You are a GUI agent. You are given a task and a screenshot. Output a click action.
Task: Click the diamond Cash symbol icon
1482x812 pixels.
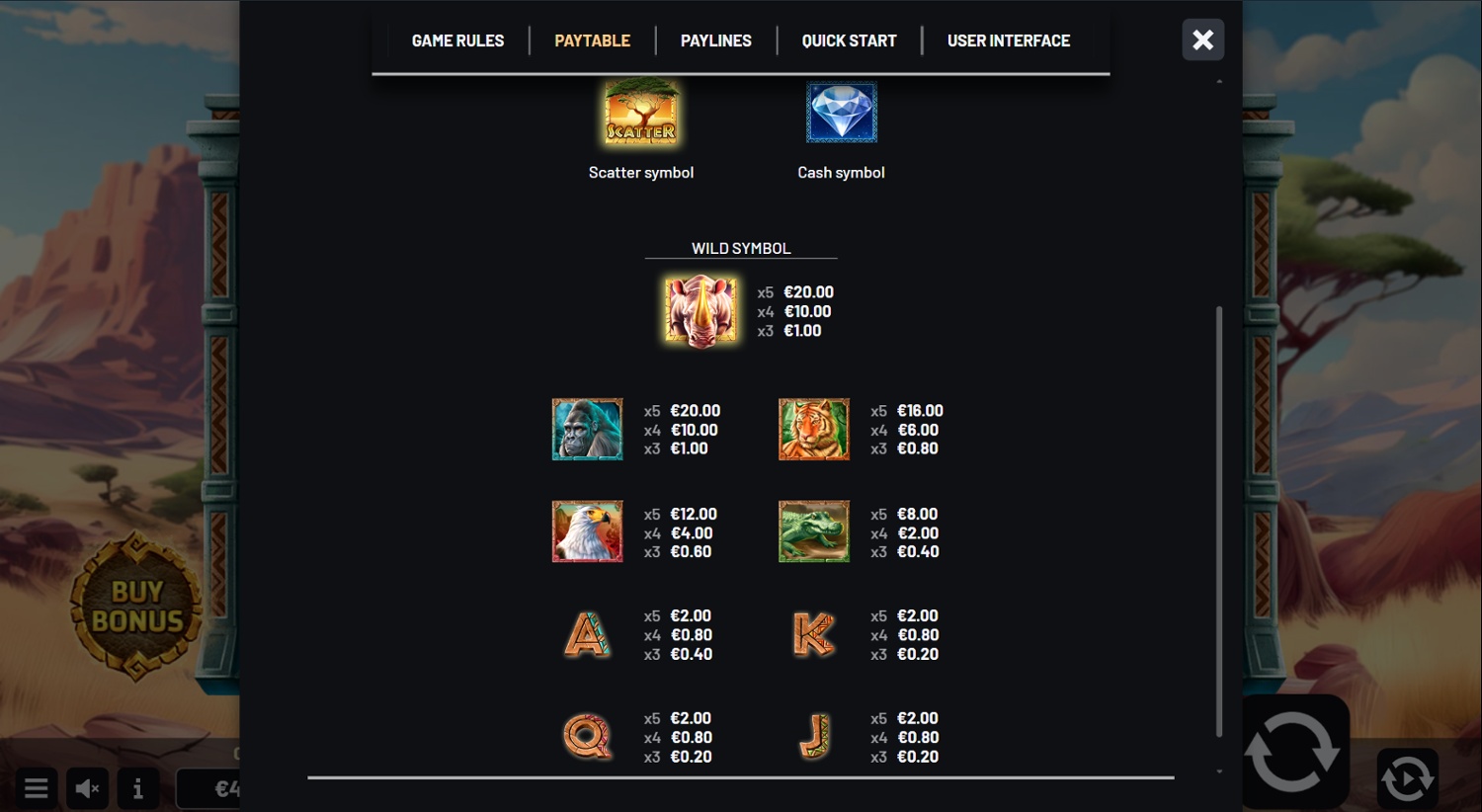[x=841, y=112]
